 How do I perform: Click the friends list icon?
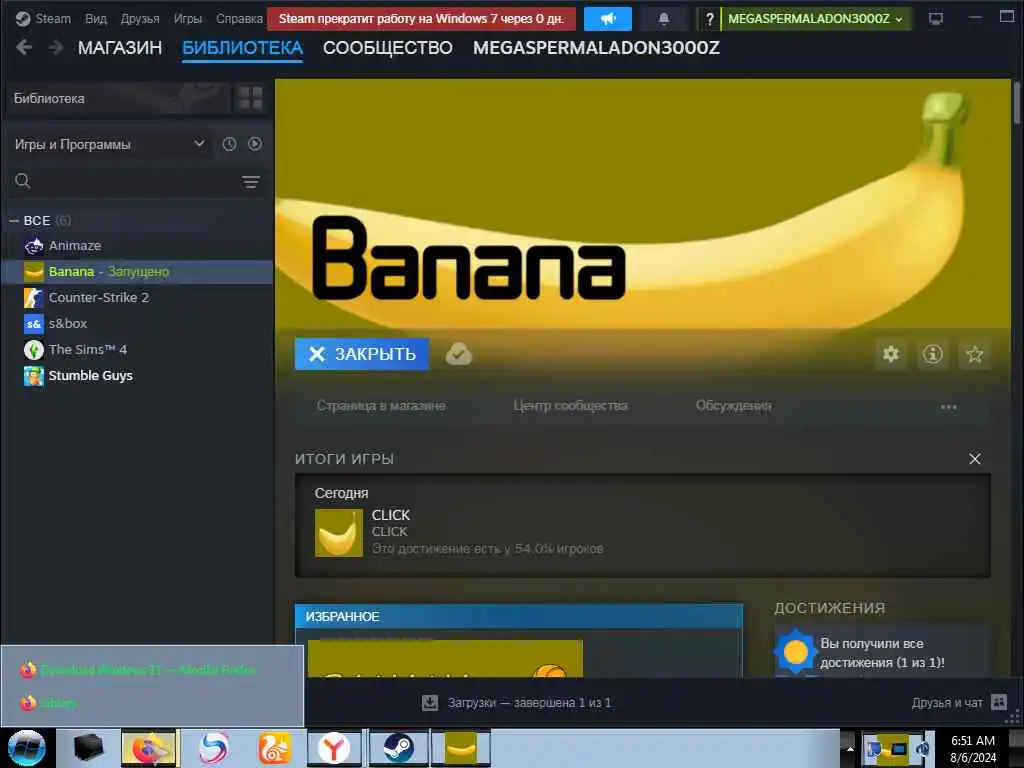coord(999,702)
